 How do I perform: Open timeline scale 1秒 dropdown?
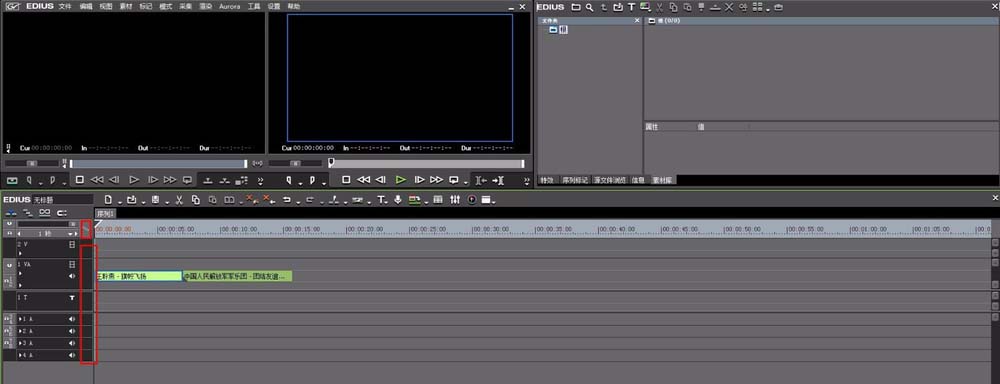70,233
